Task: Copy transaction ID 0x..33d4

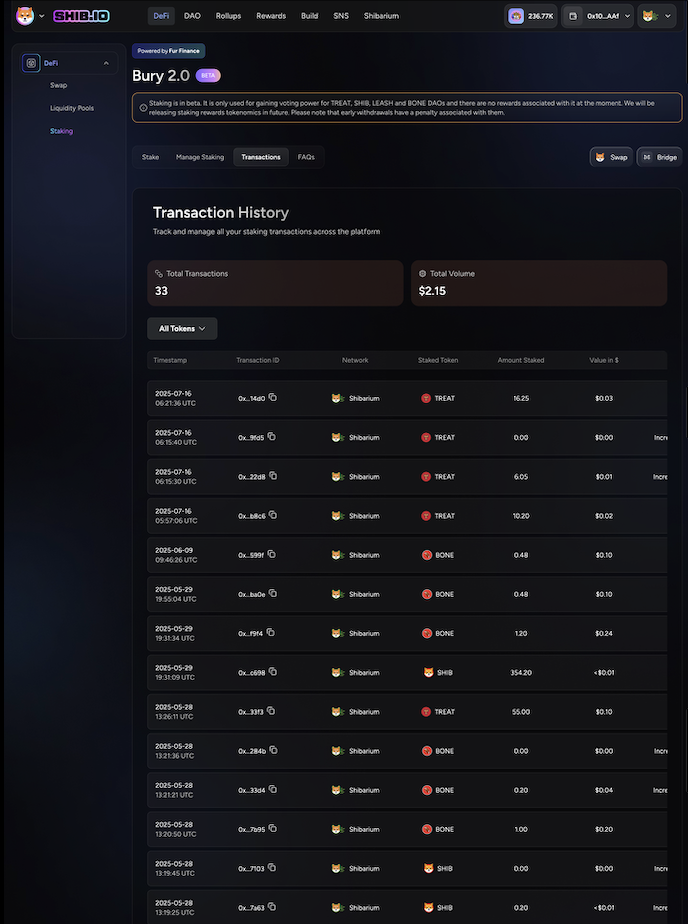Action: (273, 789)
